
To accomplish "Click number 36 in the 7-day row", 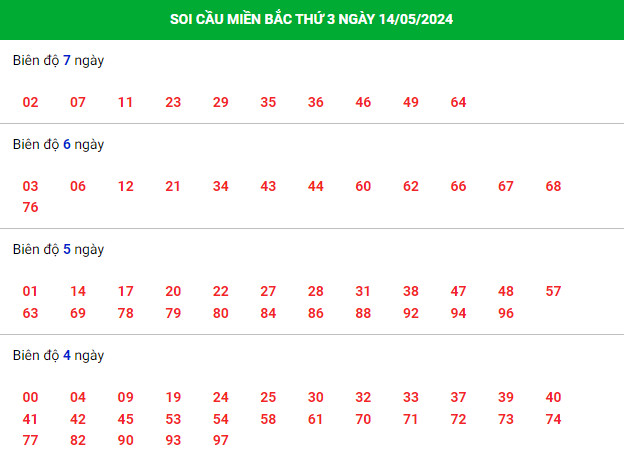I will tap(316, 102).
